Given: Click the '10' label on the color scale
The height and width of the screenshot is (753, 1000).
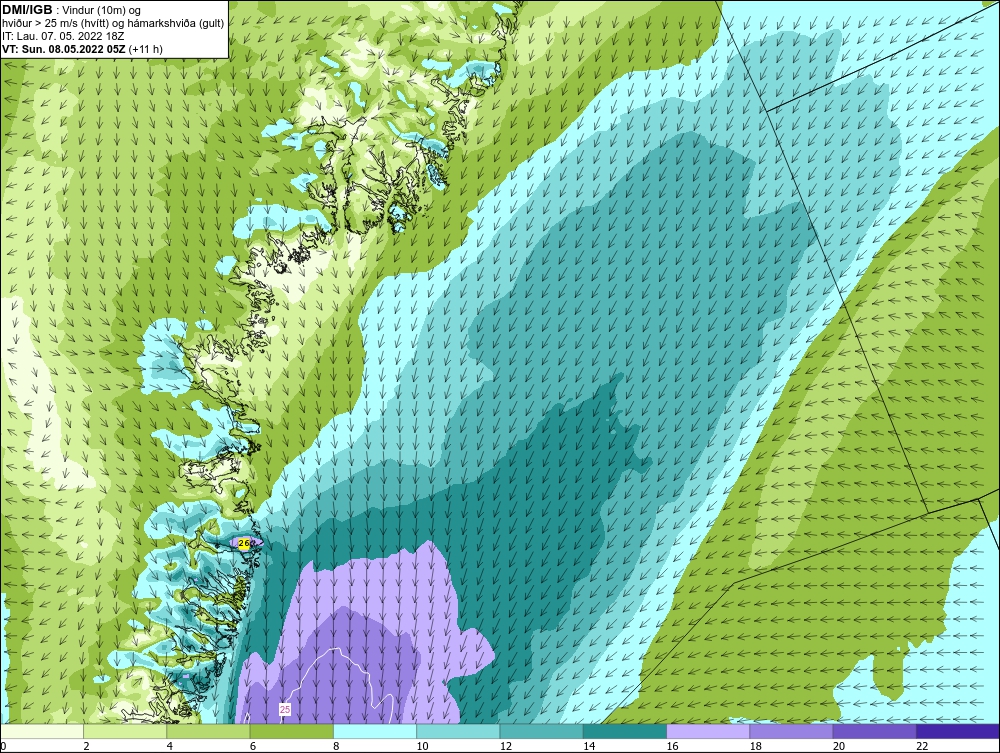Looking at the screenshot, I should [x=422, y=747].
